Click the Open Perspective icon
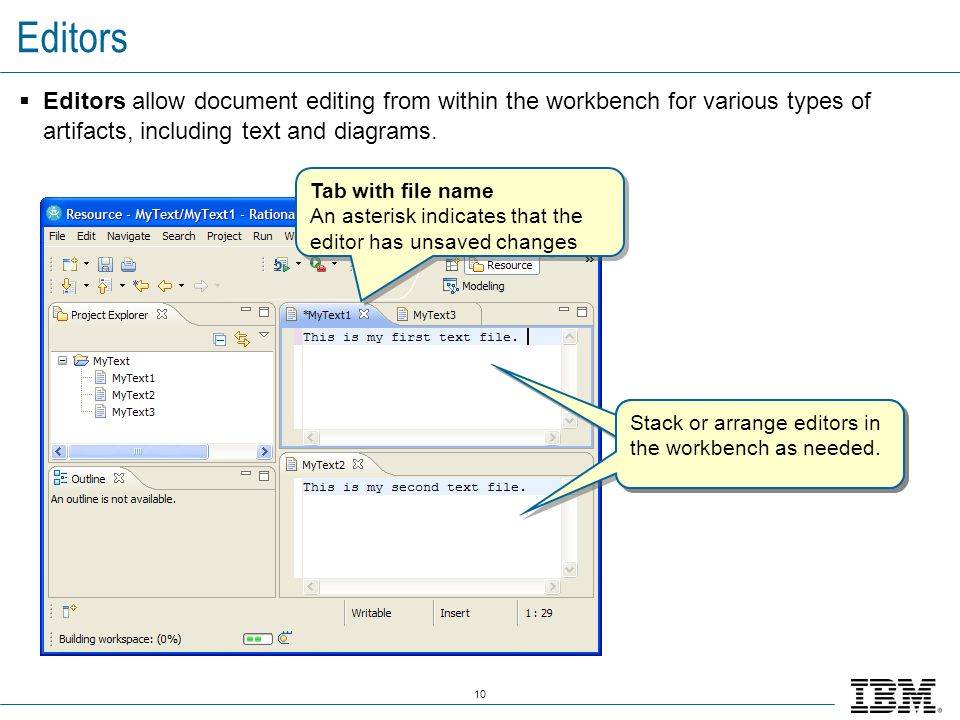960x720 pixels. [452, 265]
